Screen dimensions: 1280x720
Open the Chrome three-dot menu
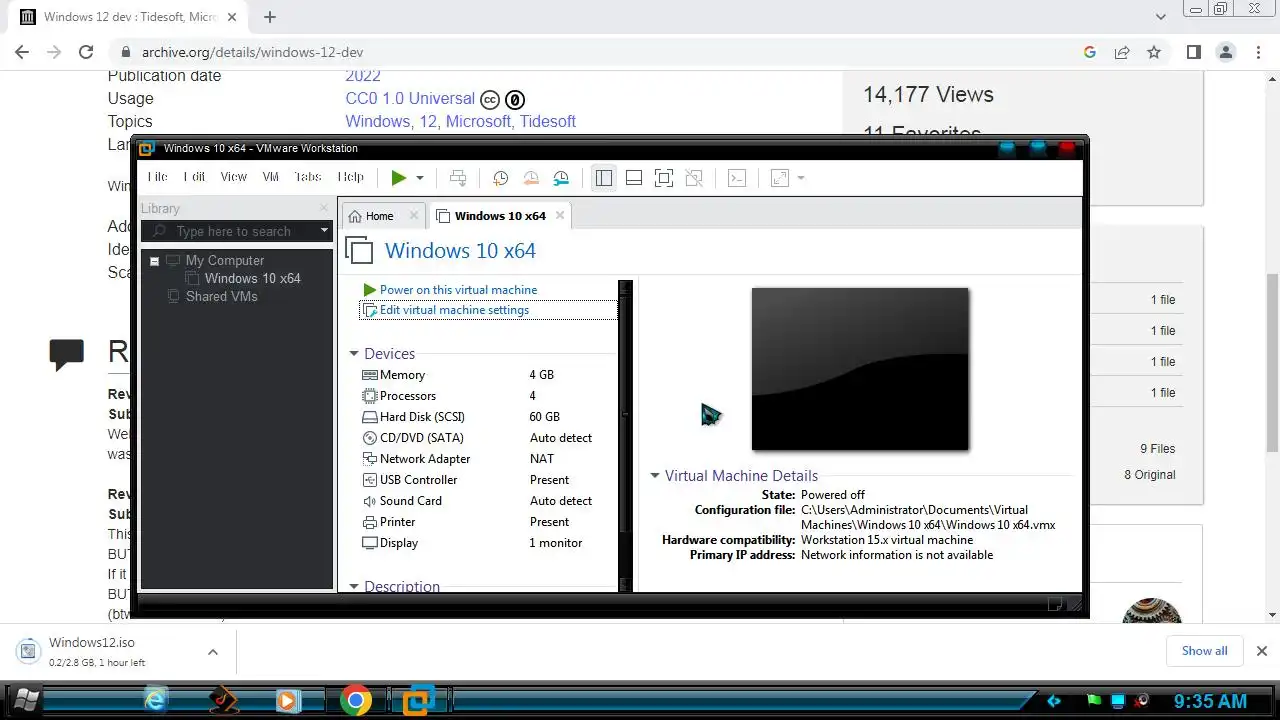point(1257,52)
